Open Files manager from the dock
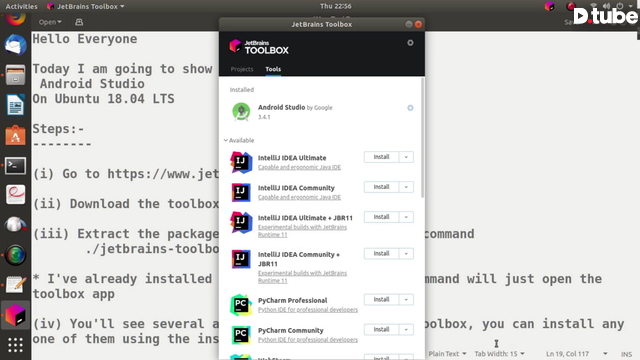 click(x=16, y=75)
